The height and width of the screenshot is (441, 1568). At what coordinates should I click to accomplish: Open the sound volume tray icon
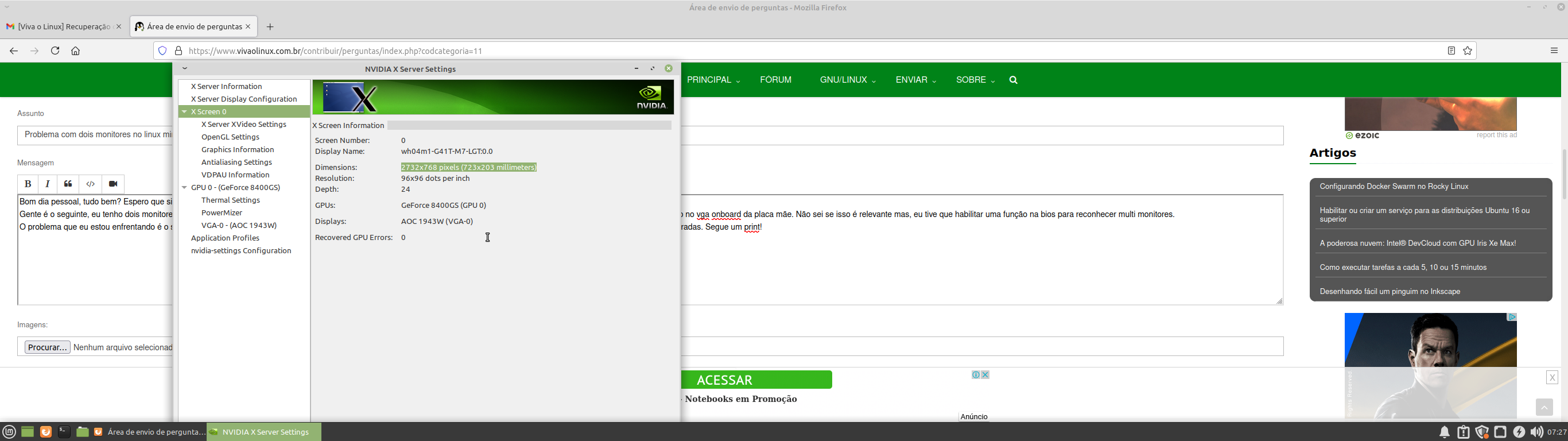point(1536,432)
